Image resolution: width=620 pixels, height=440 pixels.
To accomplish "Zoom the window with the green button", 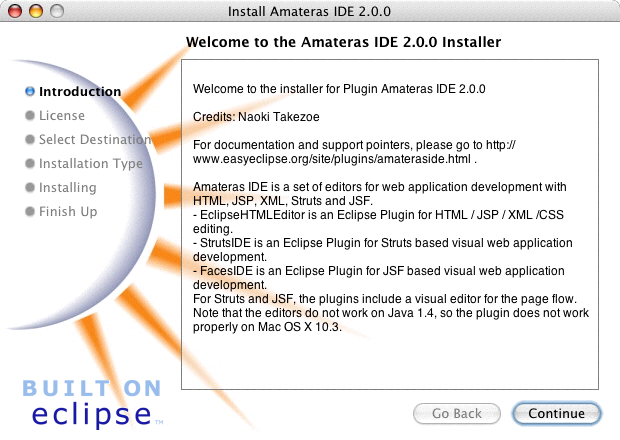I will (x=55, y=11).
